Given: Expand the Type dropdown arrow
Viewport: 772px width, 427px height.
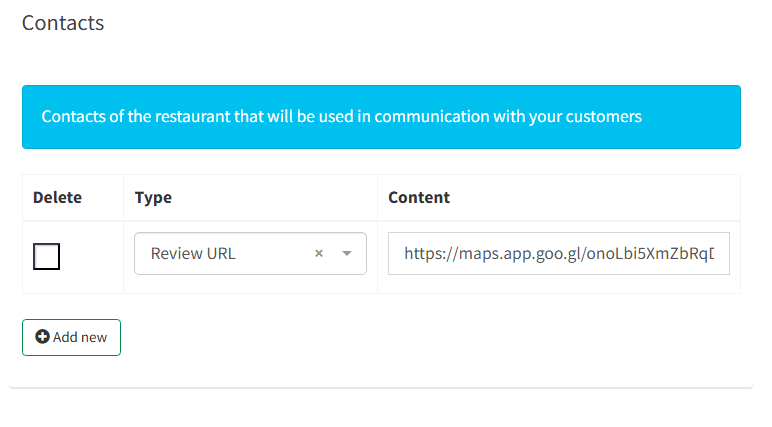Looking at the screenshot, I should pyautogui.click(x=347, y=254).
